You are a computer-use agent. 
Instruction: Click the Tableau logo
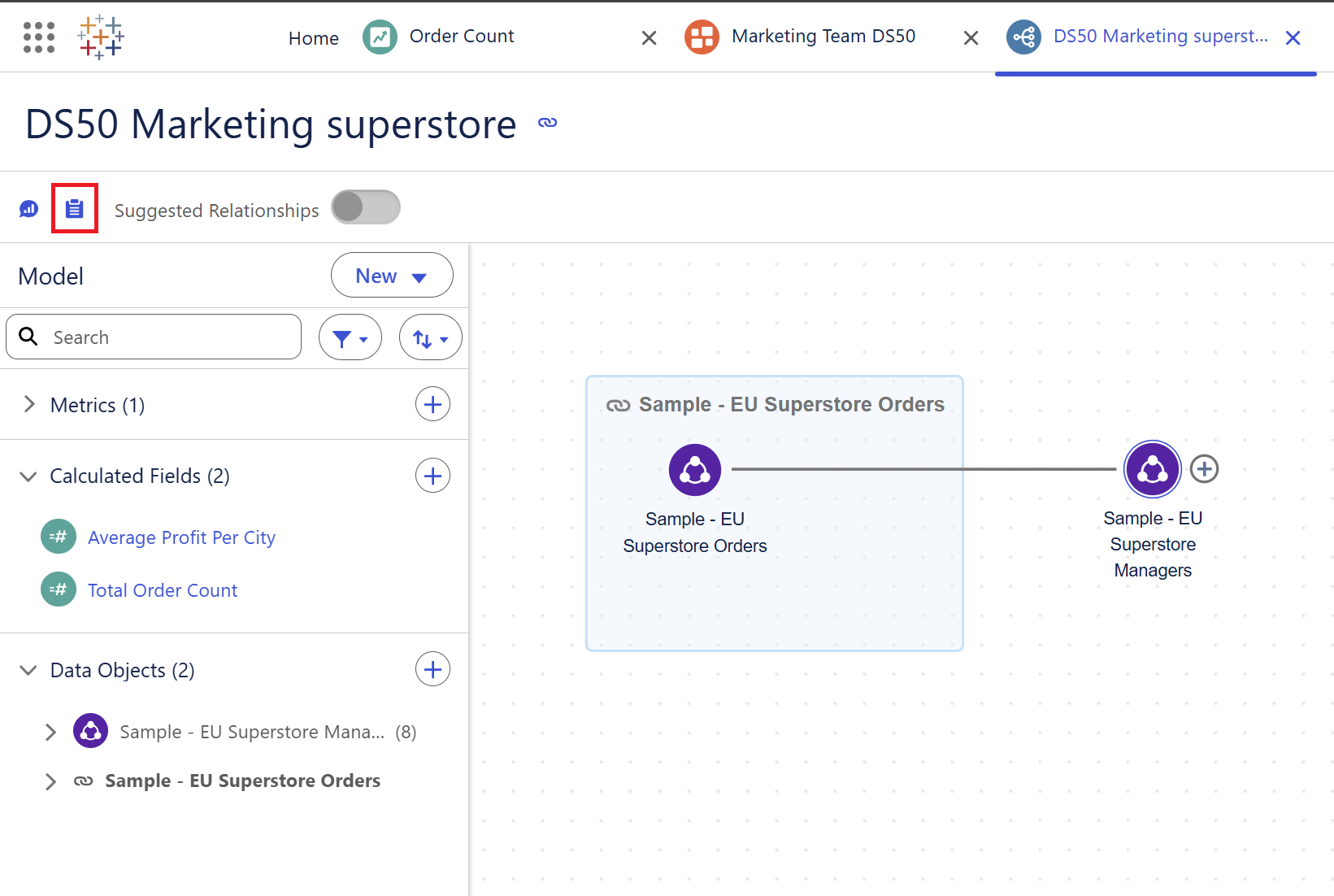point(100,37)
